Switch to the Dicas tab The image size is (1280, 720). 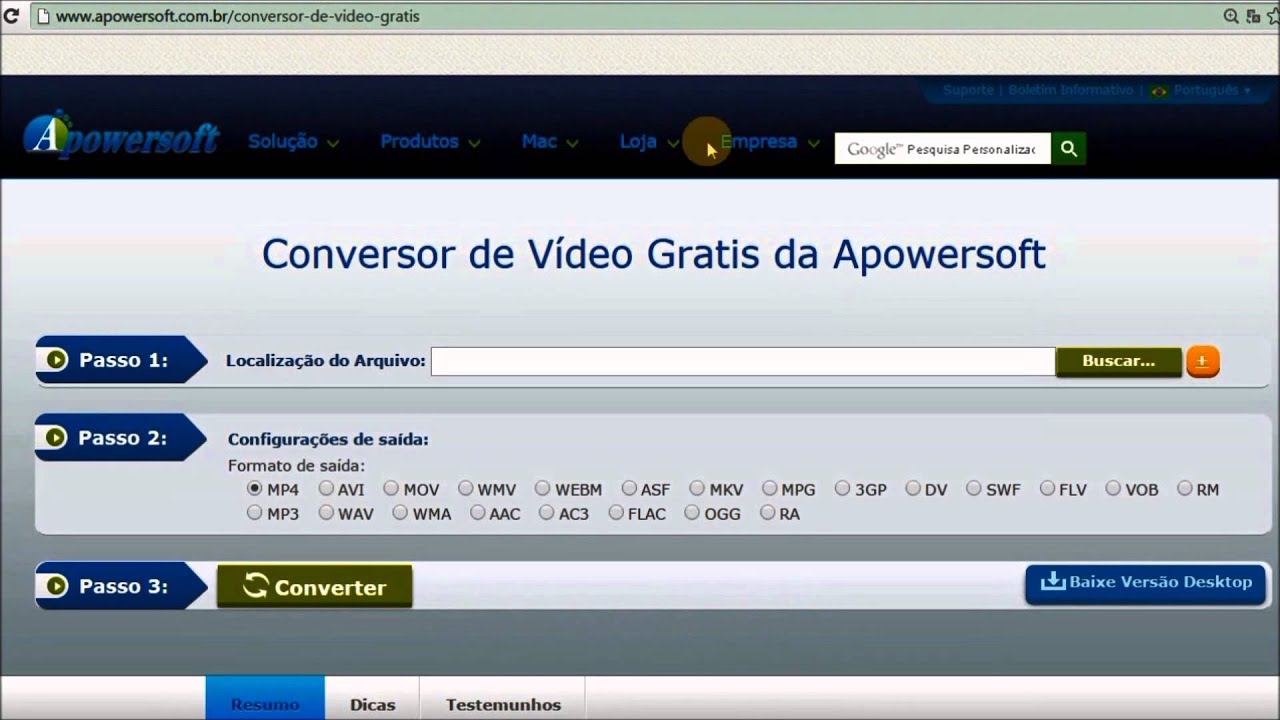[372, 699]
